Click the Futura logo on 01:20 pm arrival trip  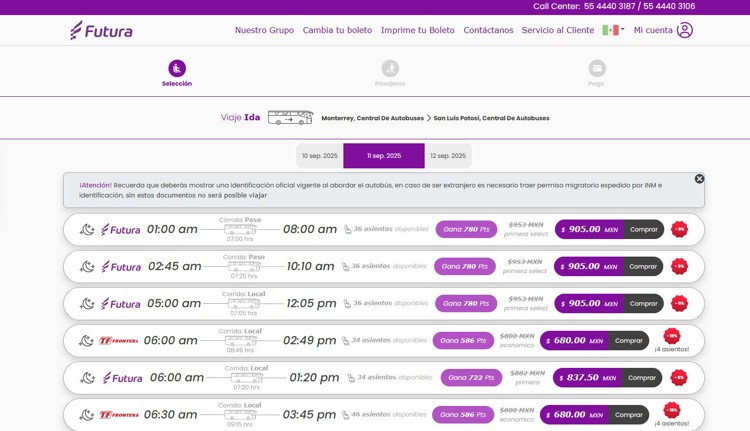tap(122, 378)
